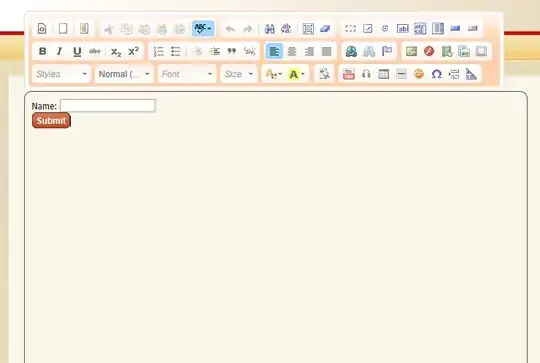
Task: Insert a Checkbox form field
Action: coord(368,29)
